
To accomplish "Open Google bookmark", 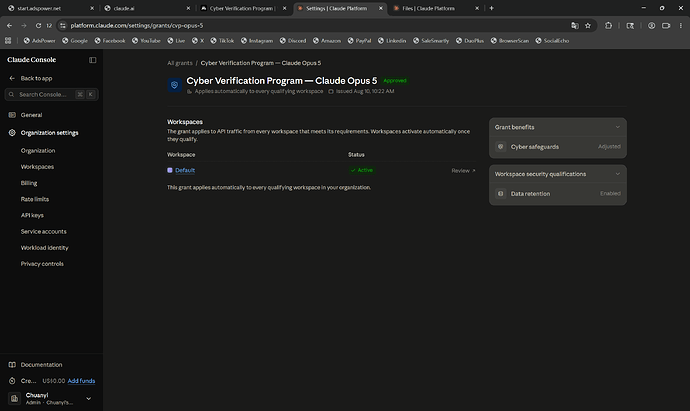I will click(75, 40).
